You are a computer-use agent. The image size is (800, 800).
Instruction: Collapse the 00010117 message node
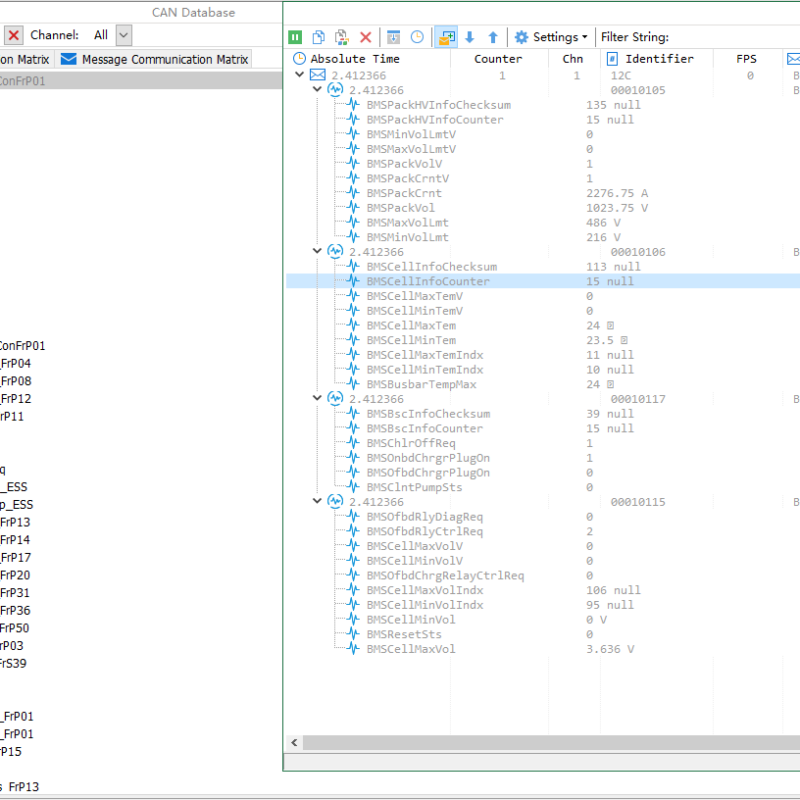click(x=318, y=399)
